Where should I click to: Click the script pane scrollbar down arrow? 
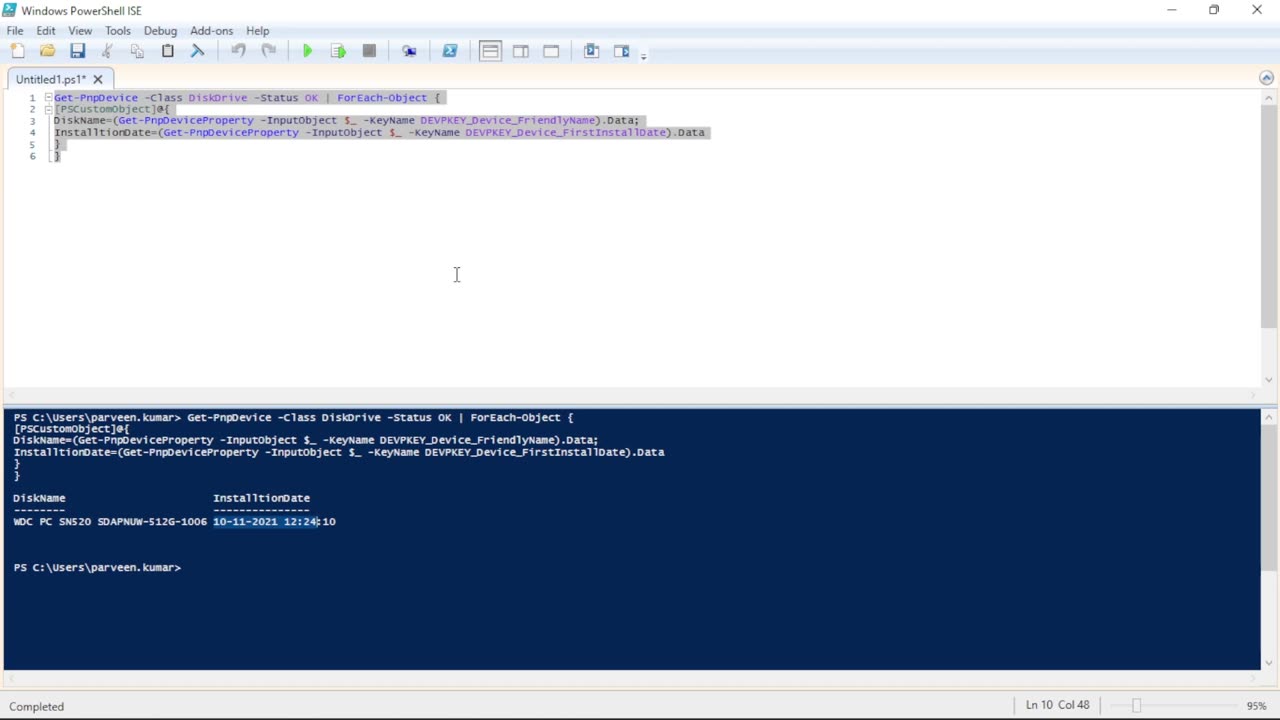(x=1269, y=379)
